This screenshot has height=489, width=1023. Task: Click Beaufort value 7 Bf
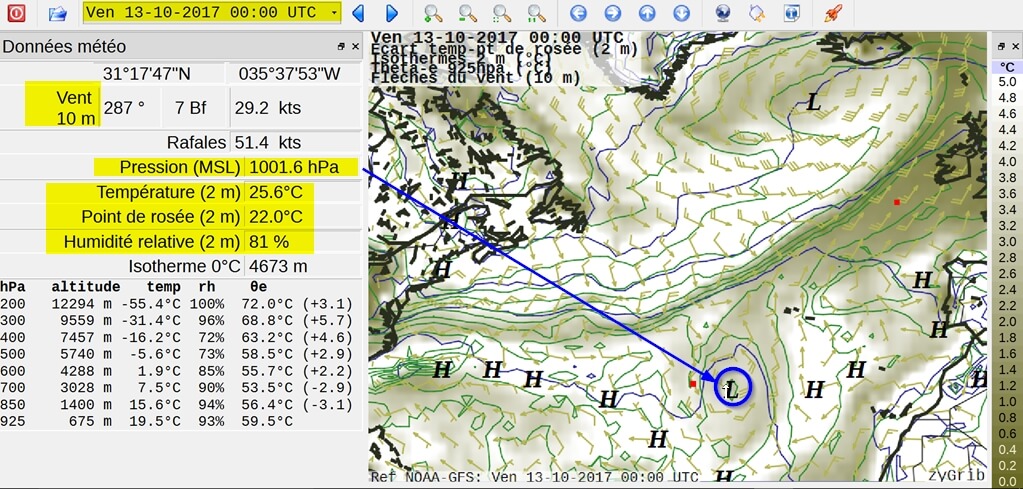click(x=190, y=108)
